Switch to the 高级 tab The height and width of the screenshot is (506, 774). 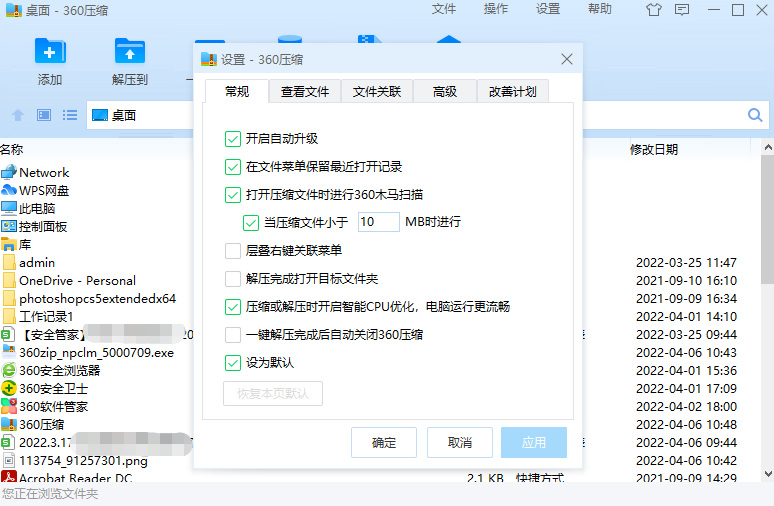point(445,91)
